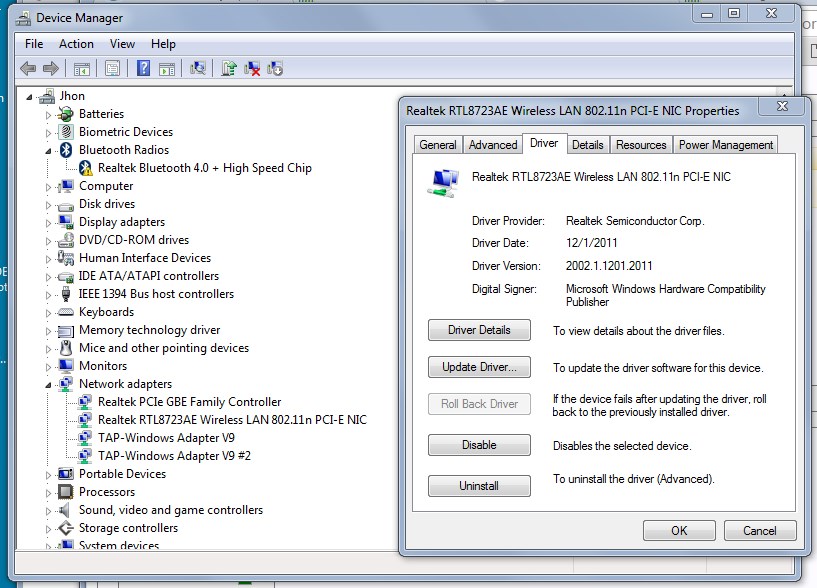
Task: Select Realtek PCIe GBE Family Controller
Action: click(189, 402)
